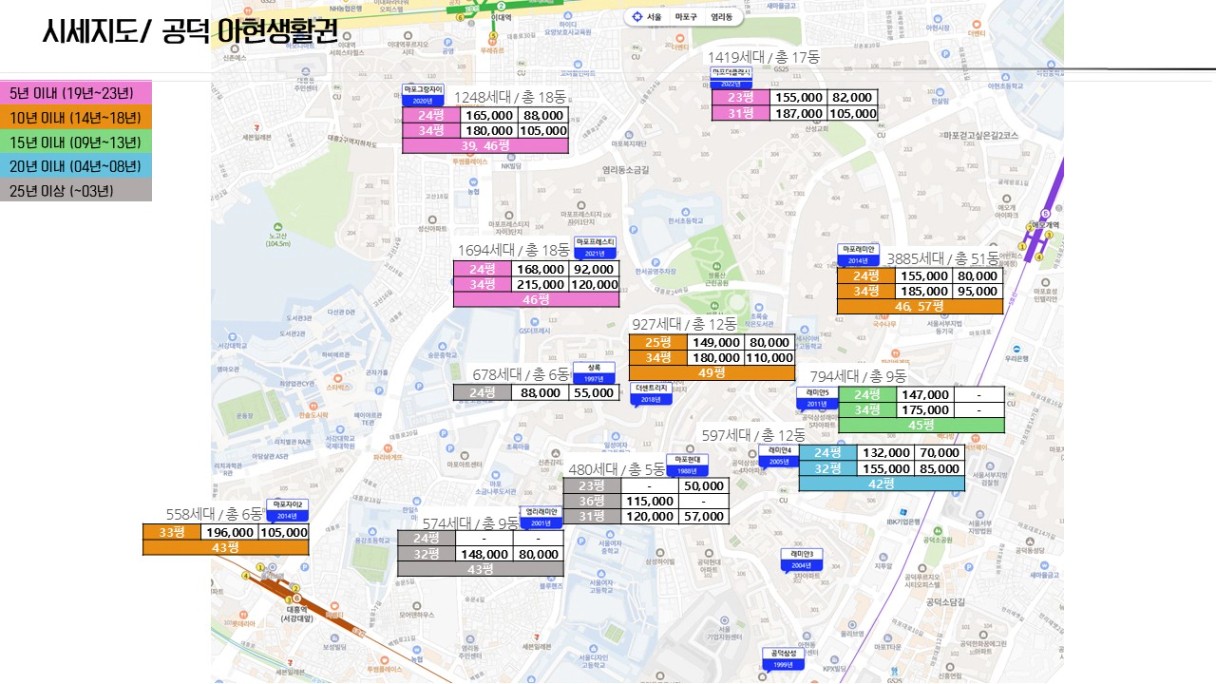
Task: Click the 794세대 / 총 9동 heading
Action: 857,376
